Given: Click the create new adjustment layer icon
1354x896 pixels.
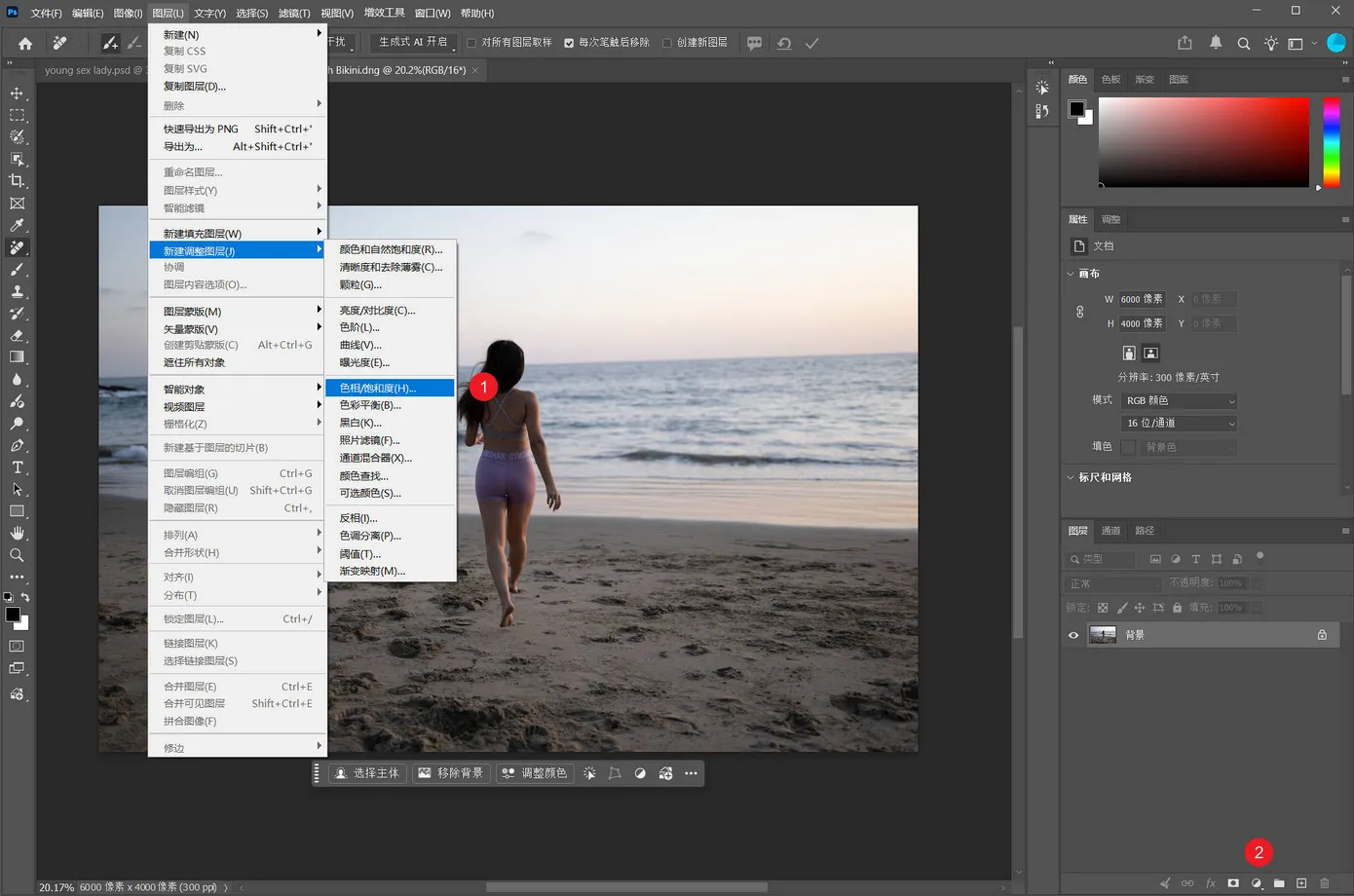Looking at the screenshot, I should pos(1257,883).
